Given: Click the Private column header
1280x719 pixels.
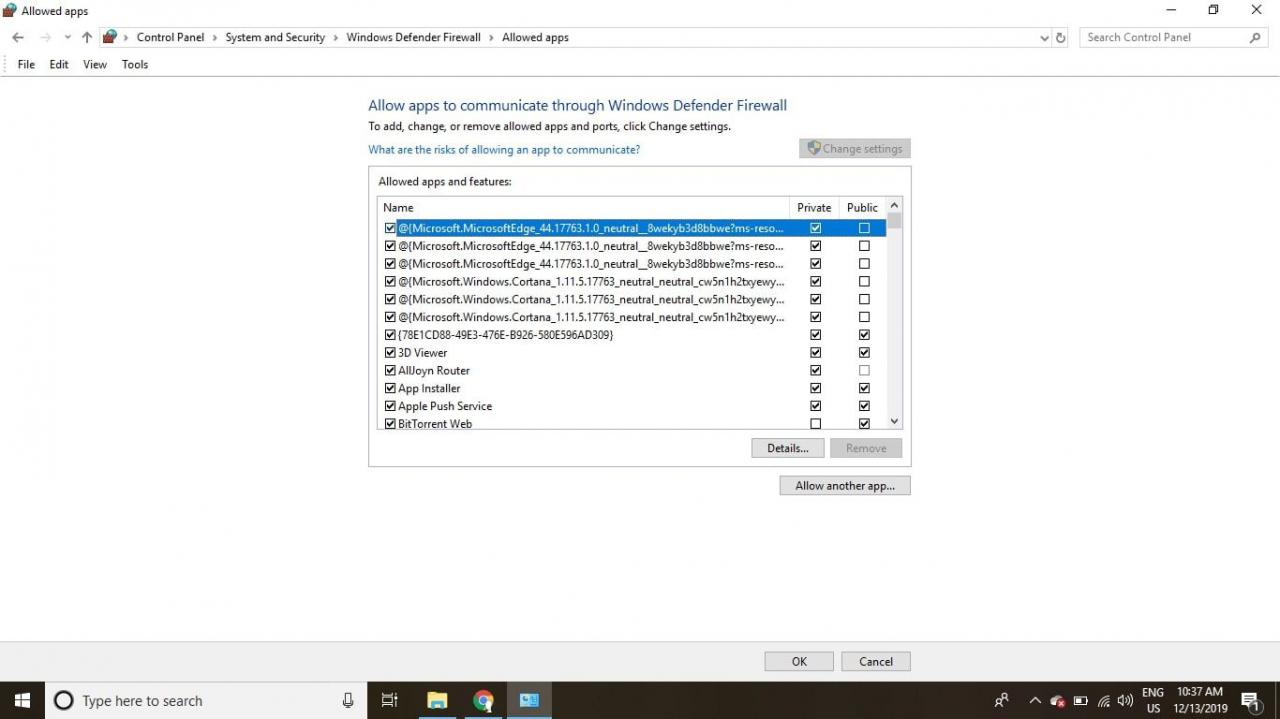Looking at the screenshot, I should [x=814, y=207].
